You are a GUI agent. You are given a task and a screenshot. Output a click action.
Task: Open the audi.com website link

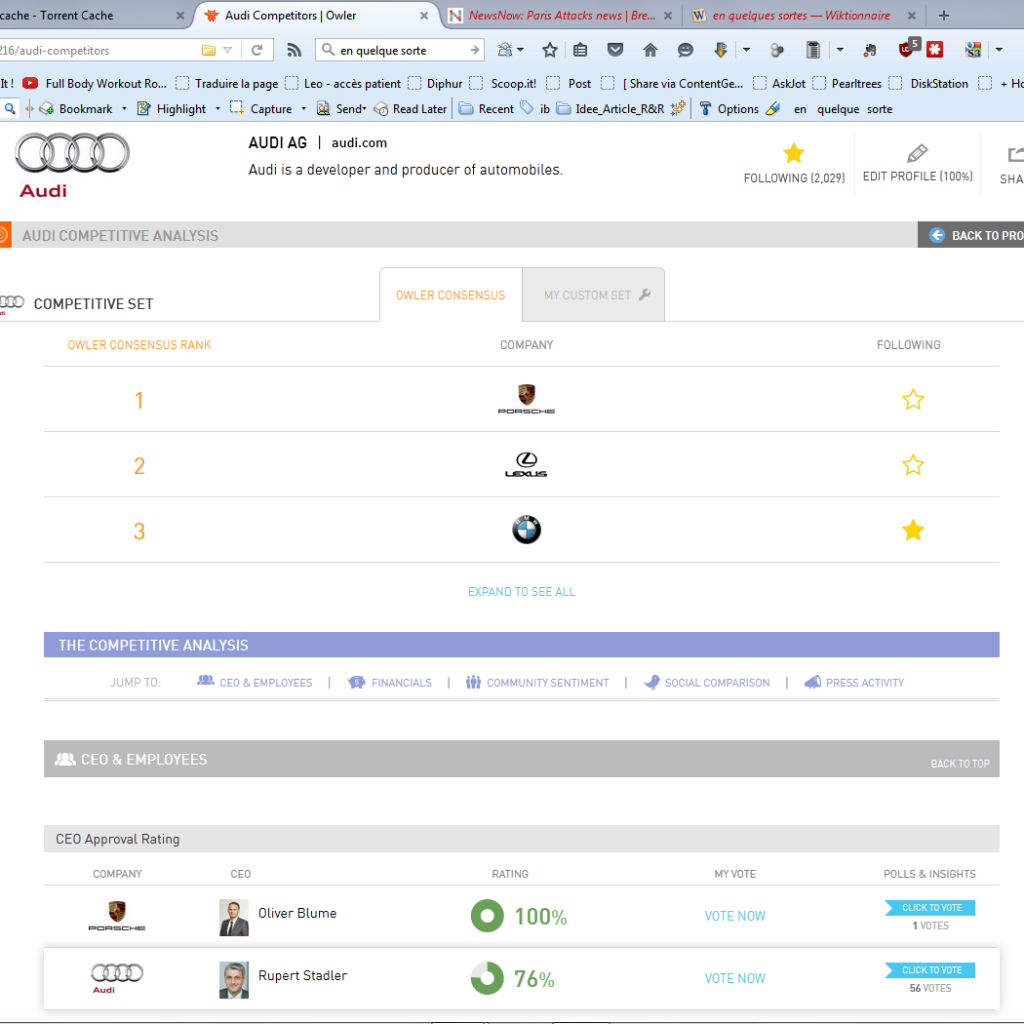pos(359,142)
